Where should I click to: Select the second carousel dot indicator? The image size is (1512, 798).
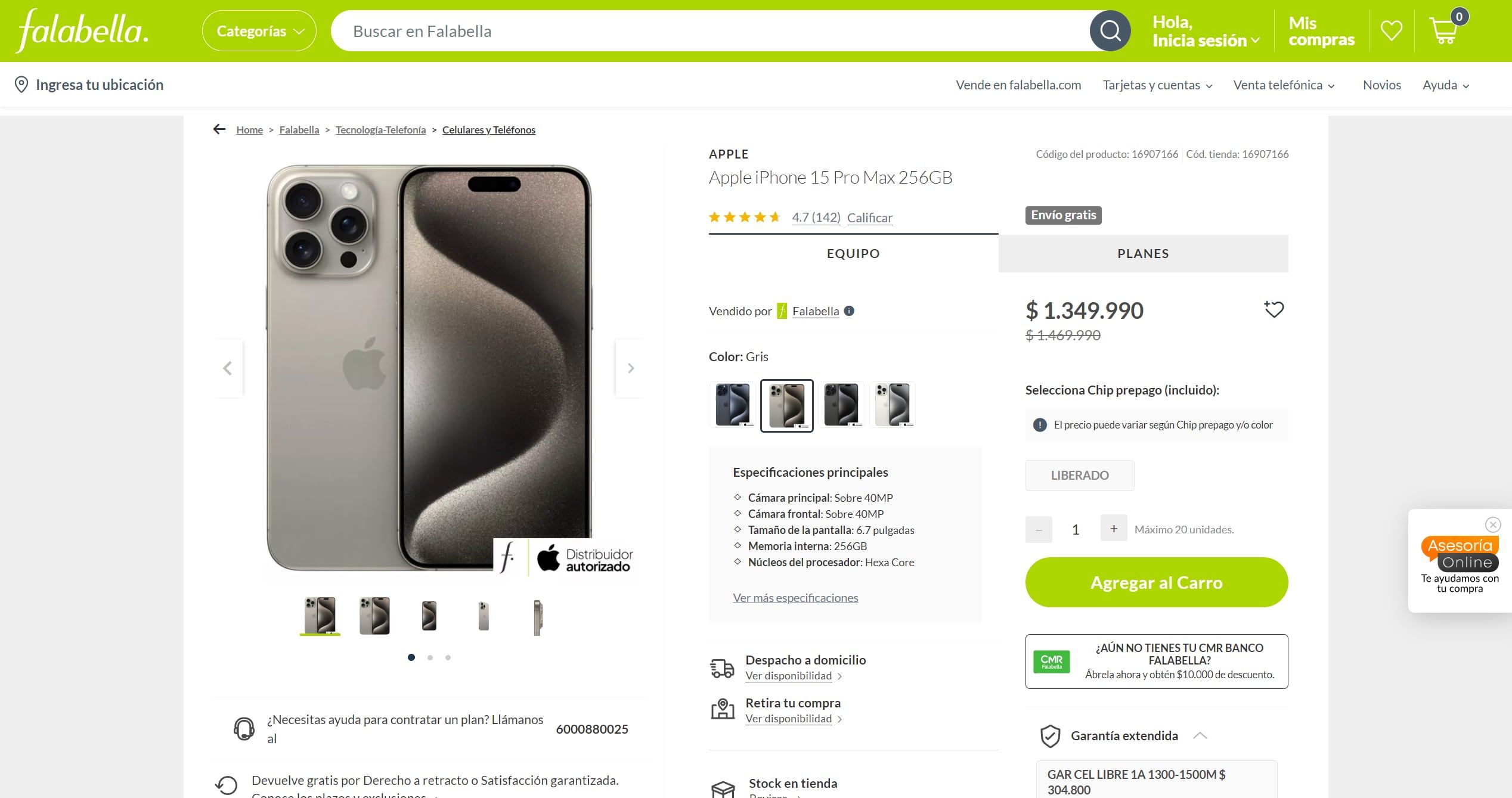429,657
